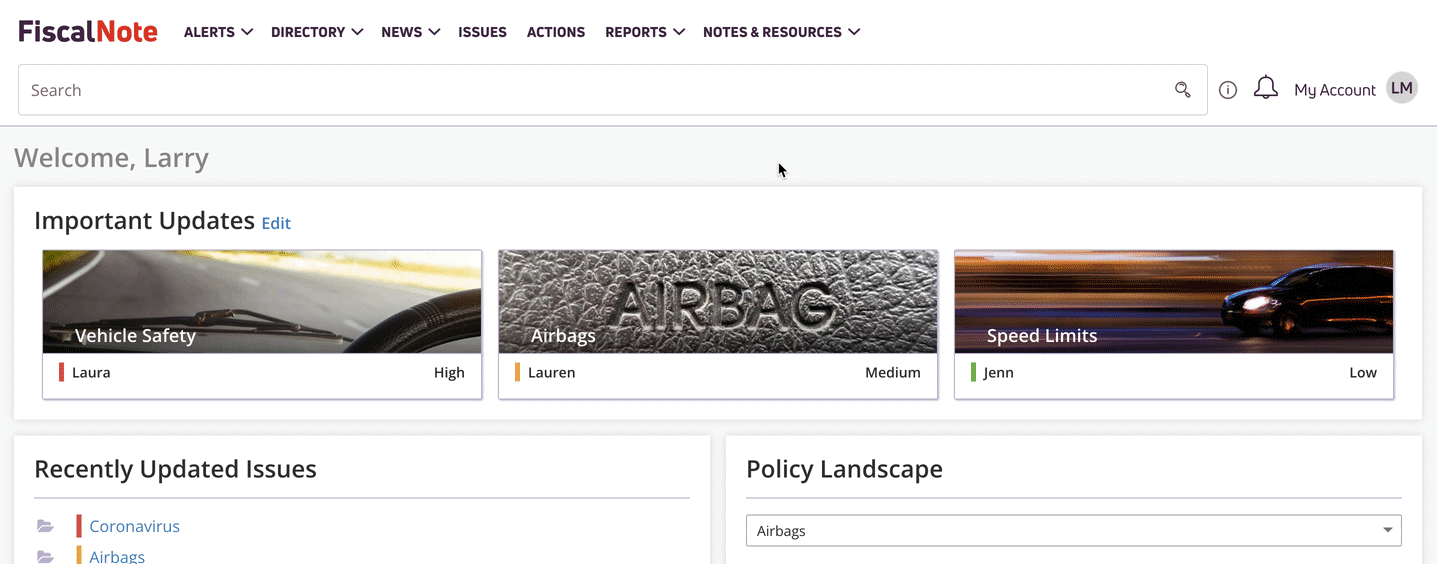
Task: Click green priority marker beside Jenn
Action: point(973,372)
